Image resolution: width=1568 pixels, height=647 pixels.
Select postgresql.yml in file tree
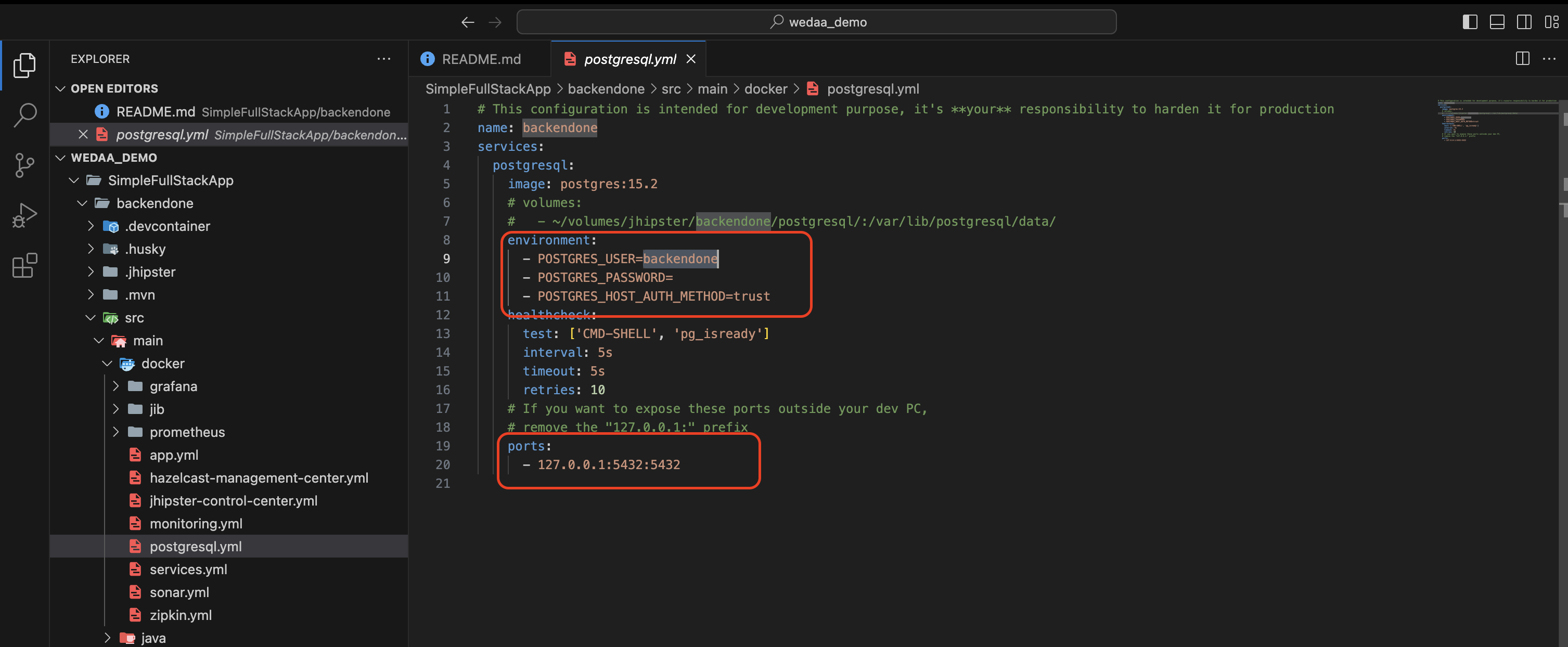coord(228,546)
